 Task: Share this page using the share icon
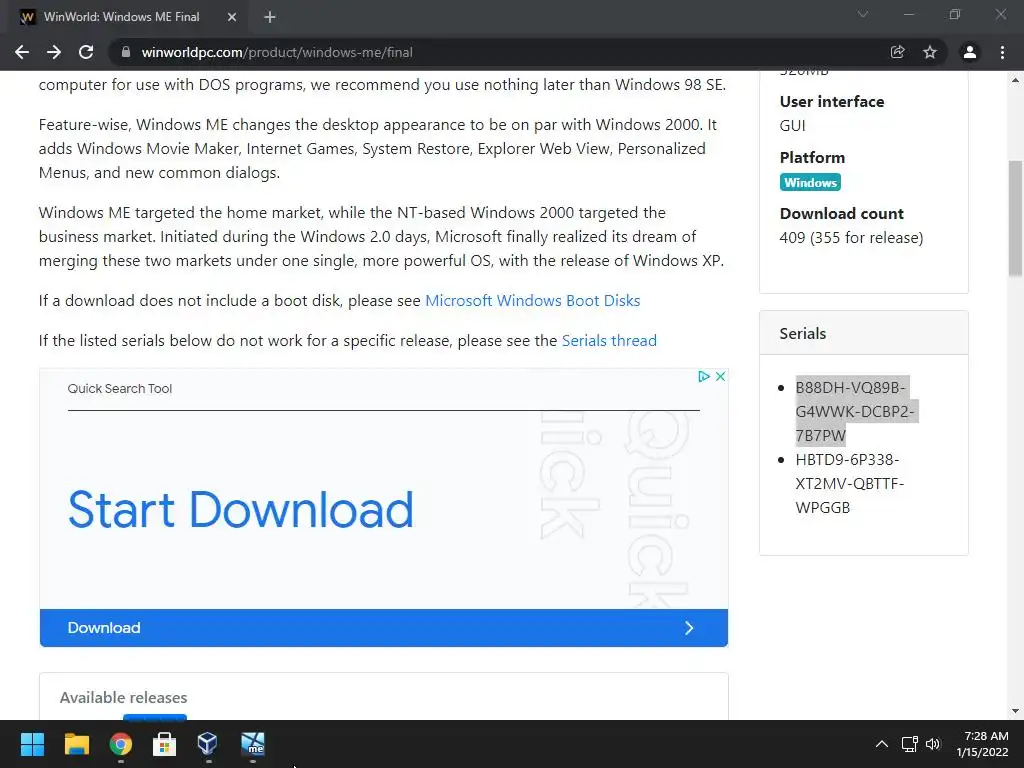(x=897, y=52)
